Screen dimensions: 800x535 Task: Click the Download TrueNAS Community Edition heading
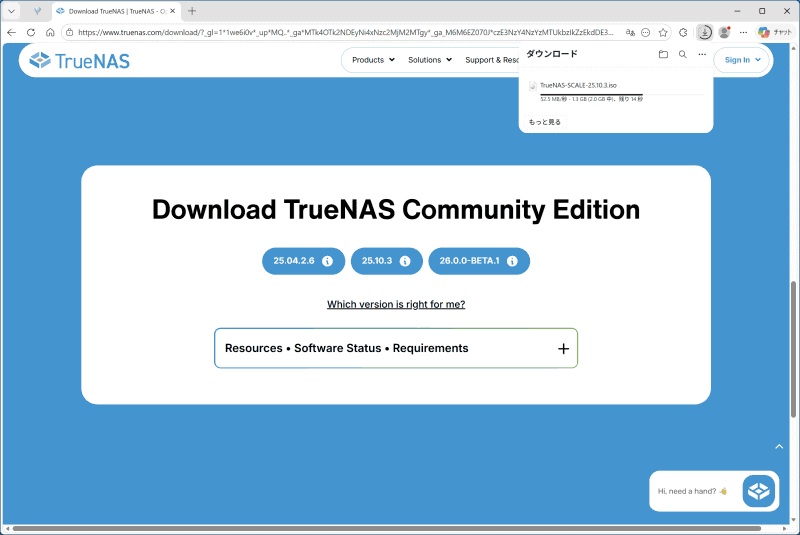tap(396, 210)
